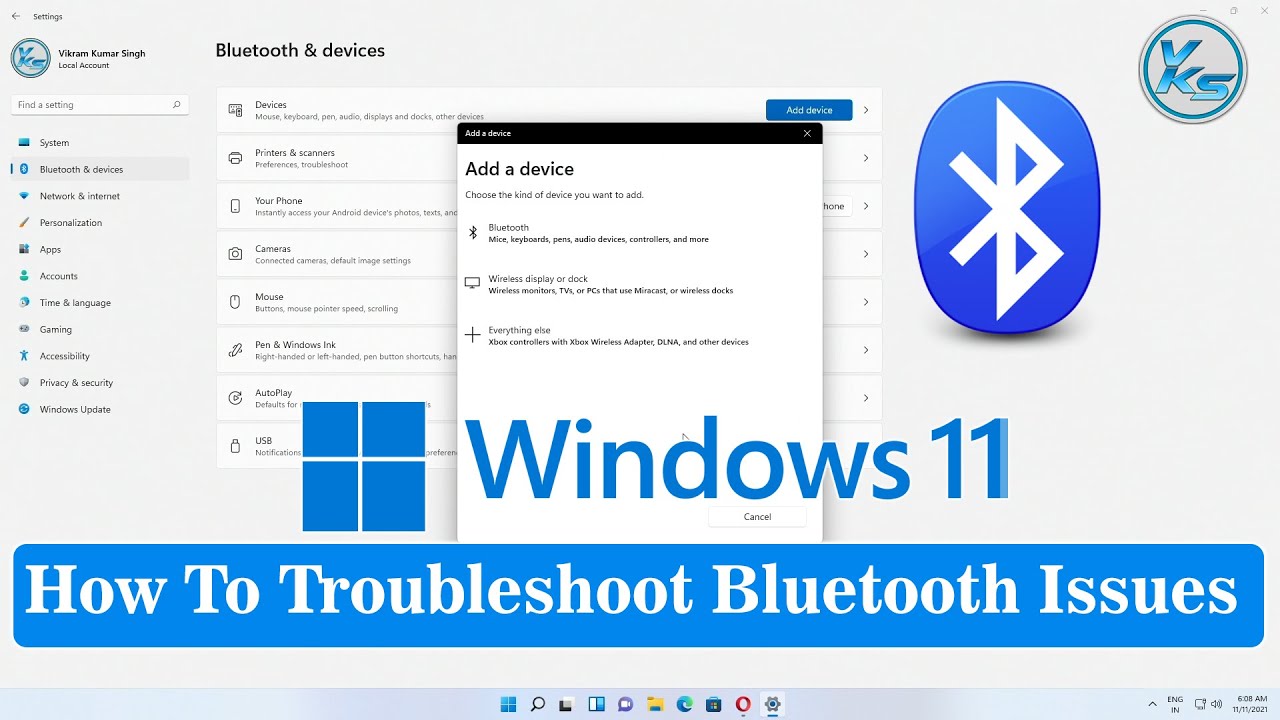This screenshot has height=720, width=1280.
Task: Expand the AutoPlay row chevron
Action: 866,398
